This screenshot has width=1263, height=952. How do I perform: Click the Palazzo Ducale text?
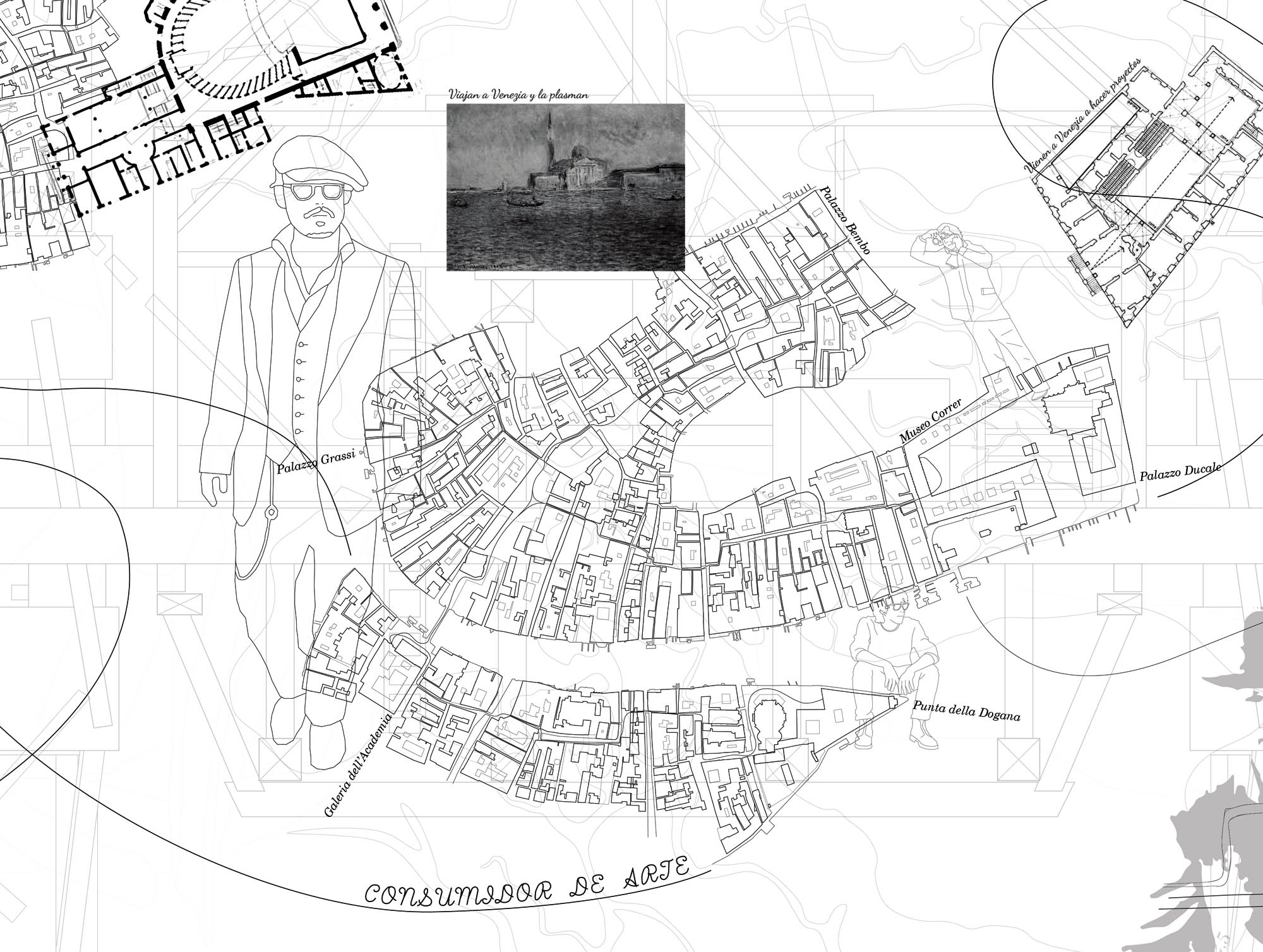pyautogui.click(x=1180, y=472)
